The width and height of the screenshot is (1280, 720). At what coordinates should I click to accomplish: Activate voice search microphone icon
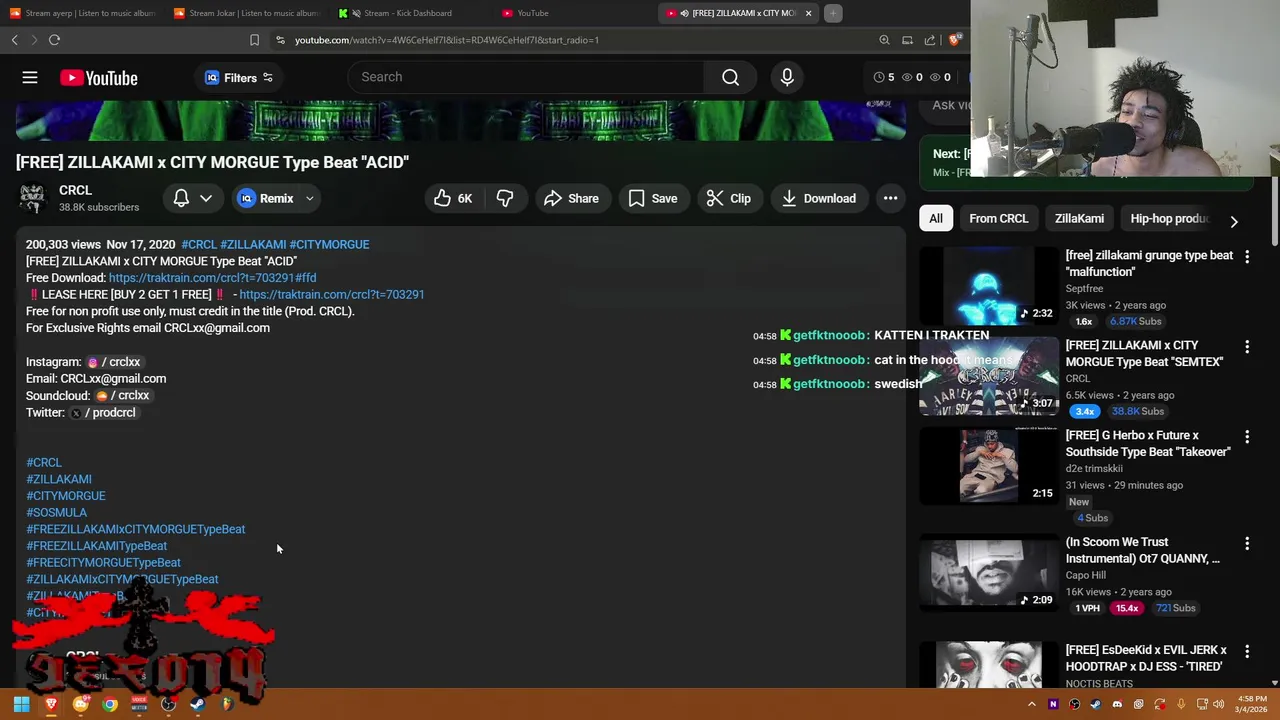(787, 77)
